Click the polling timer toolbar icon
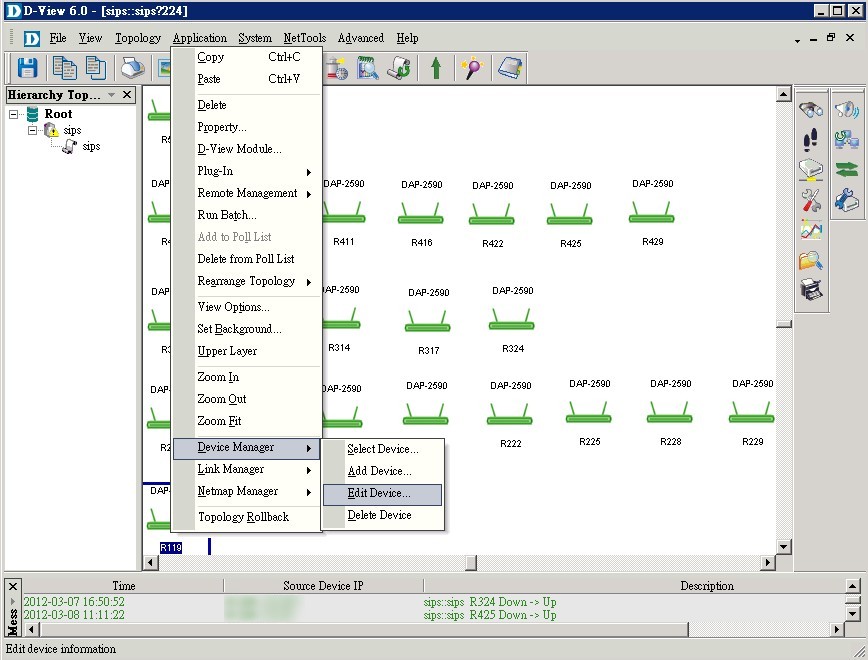The height and width of the screenshot is (660, 868). tap(336, 68)
